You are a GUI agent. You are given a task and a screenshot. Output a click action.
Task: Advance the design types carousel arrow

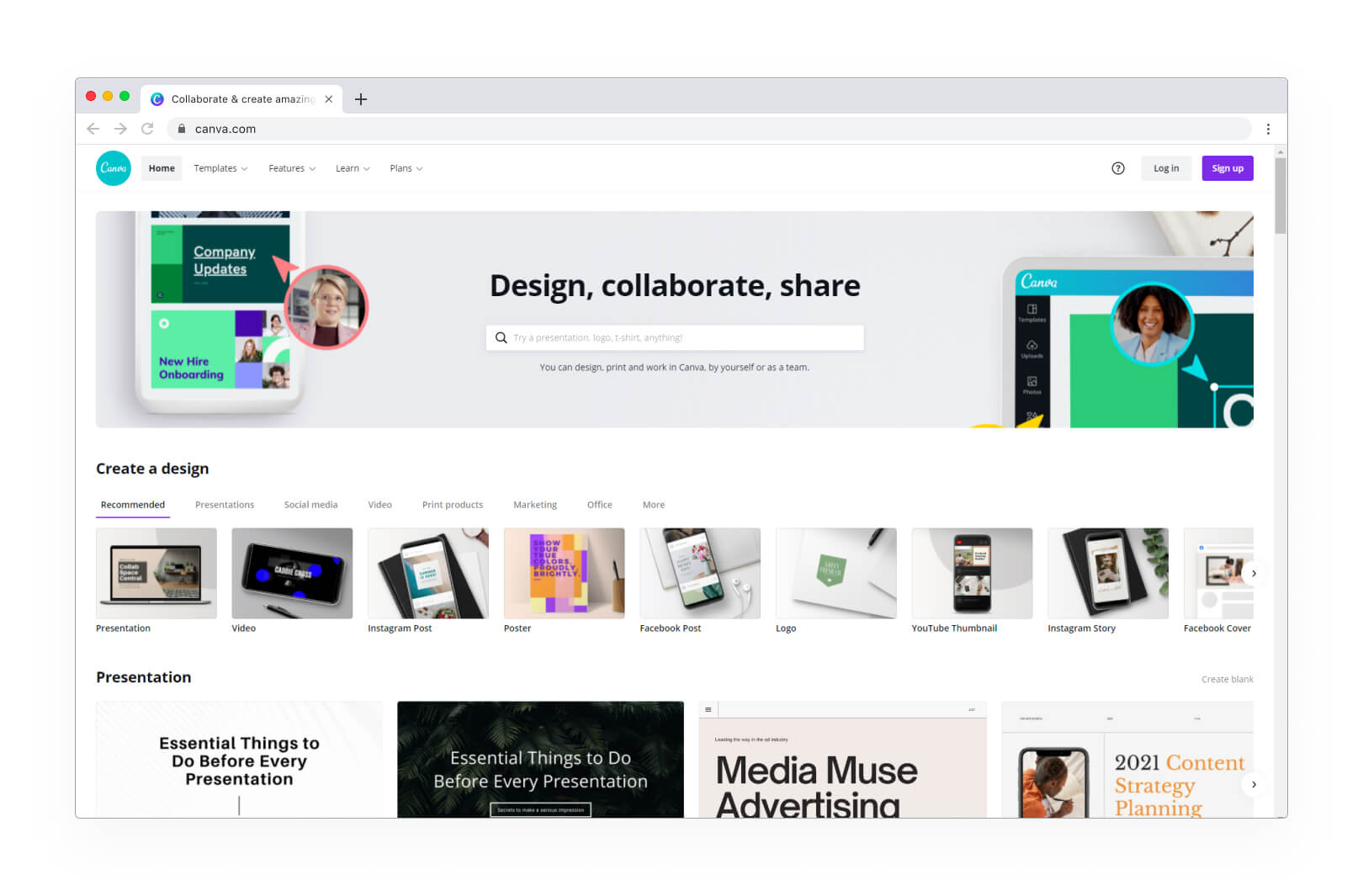point(1254,573)
